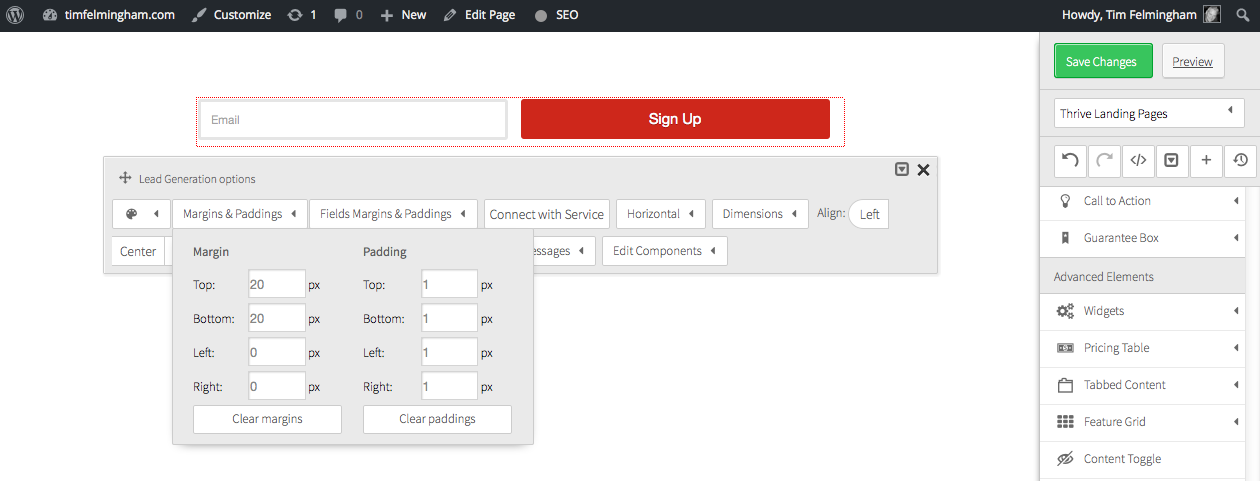
Task: Click the Clear margins button
Action: tap(267, 419)
